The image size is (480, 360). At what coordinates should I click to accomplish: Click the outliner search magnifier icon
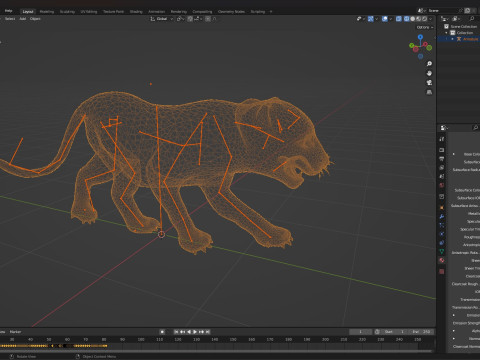[472, 19]
